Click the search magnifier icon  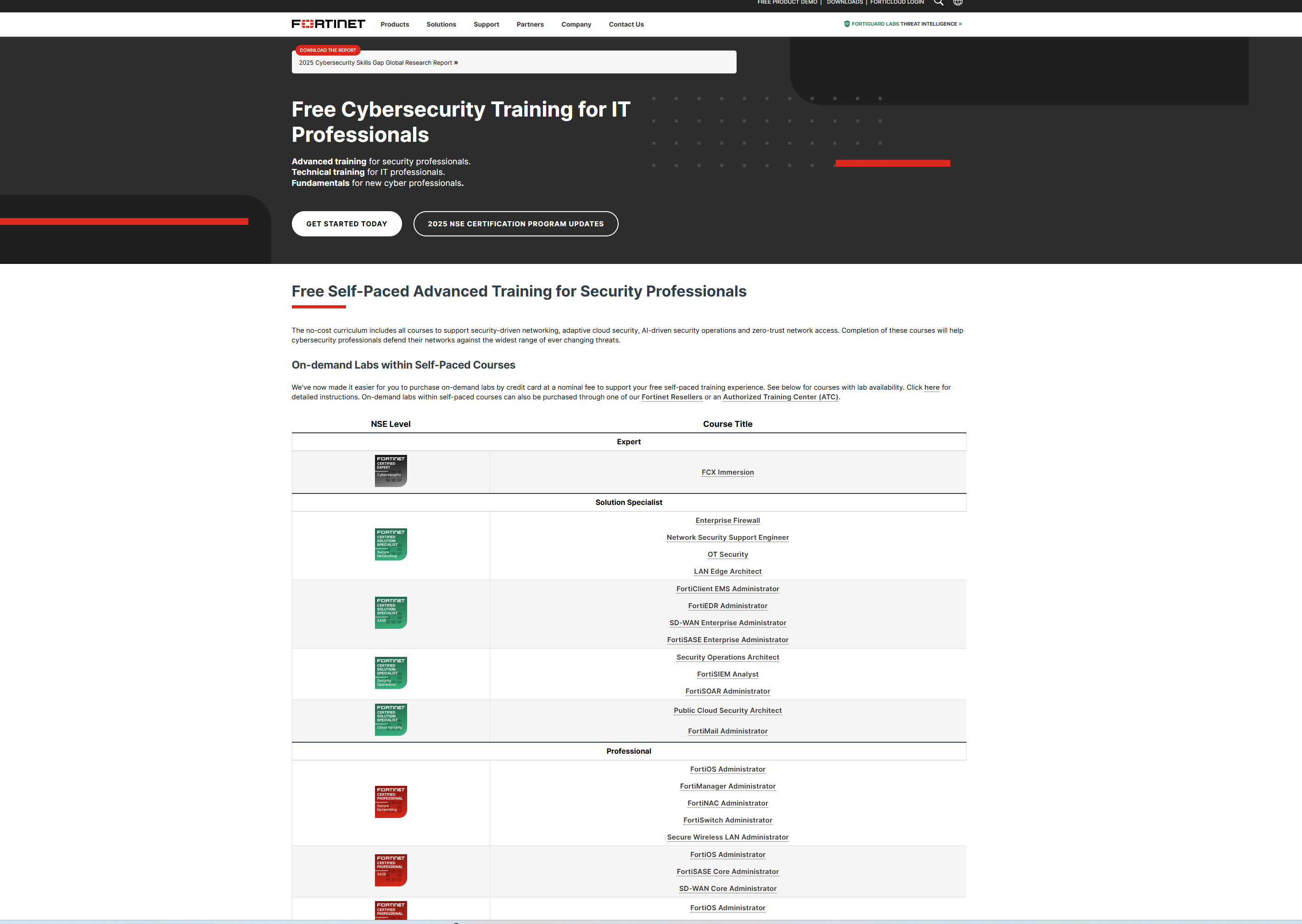(939, 3)
